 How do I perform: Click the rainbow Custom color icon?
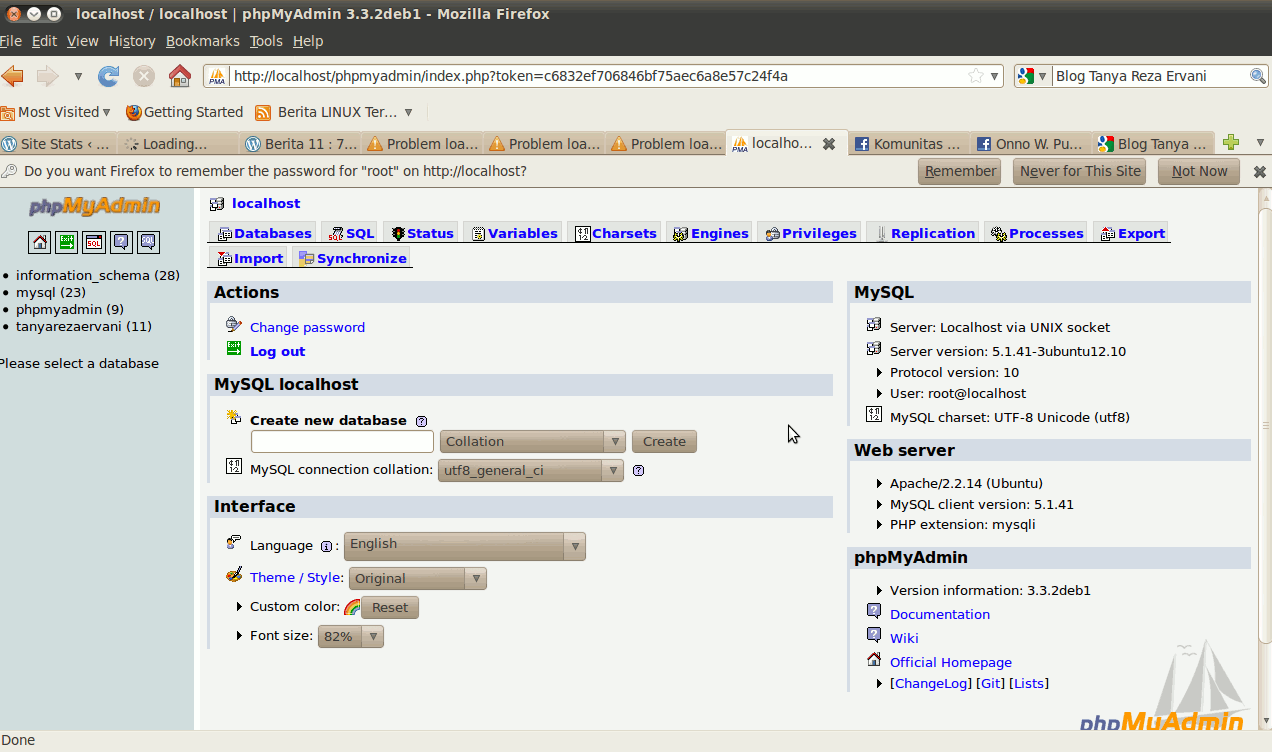[352, 607]
